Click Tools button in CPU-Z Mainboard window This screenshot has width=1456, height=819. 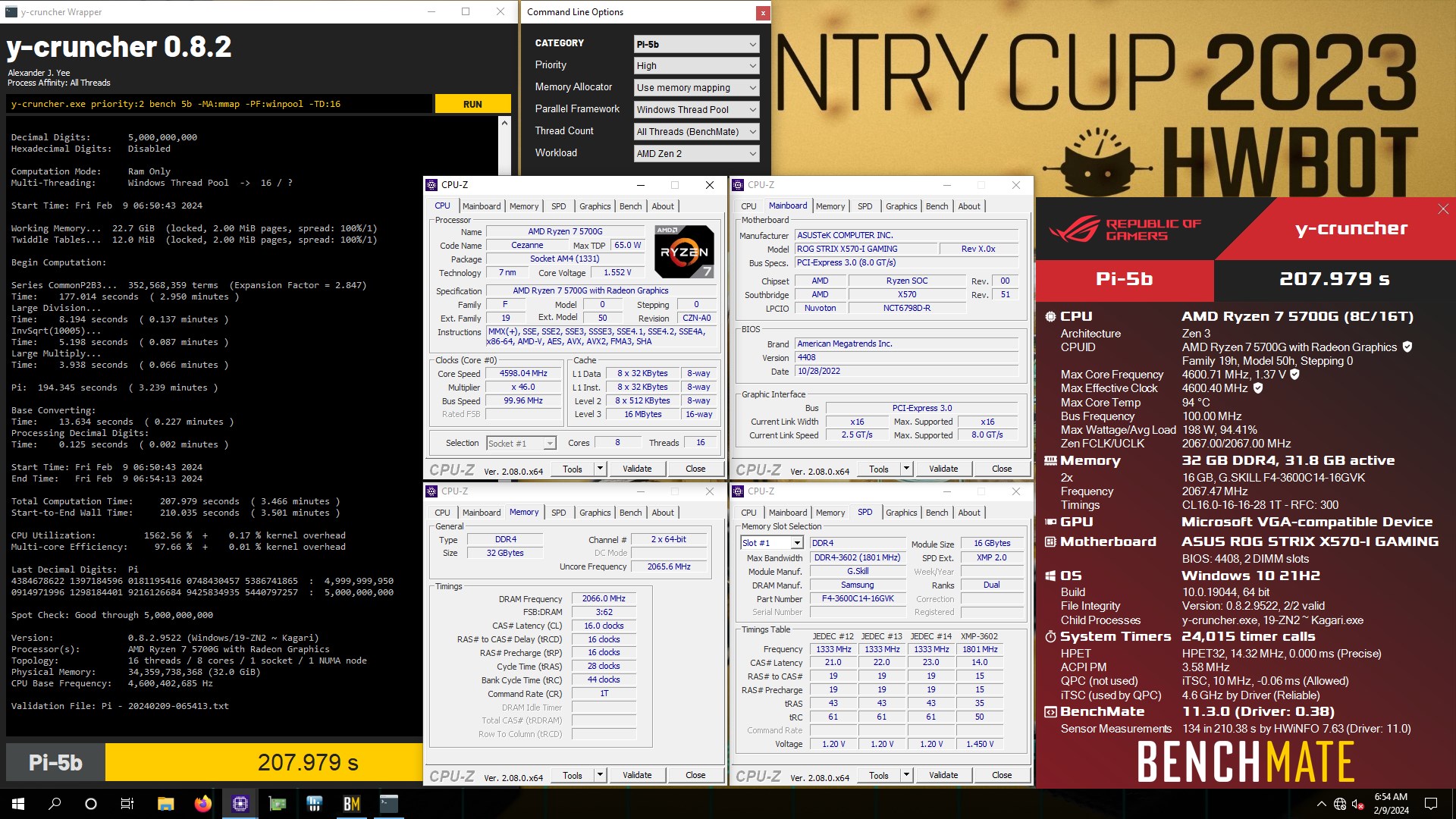(x=879, y=469)
